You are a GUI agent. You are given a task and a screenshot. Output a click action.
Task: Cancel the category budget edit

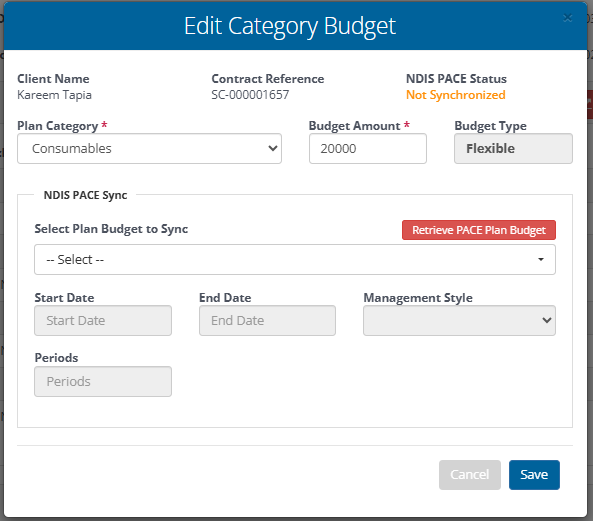coord(470,475)
